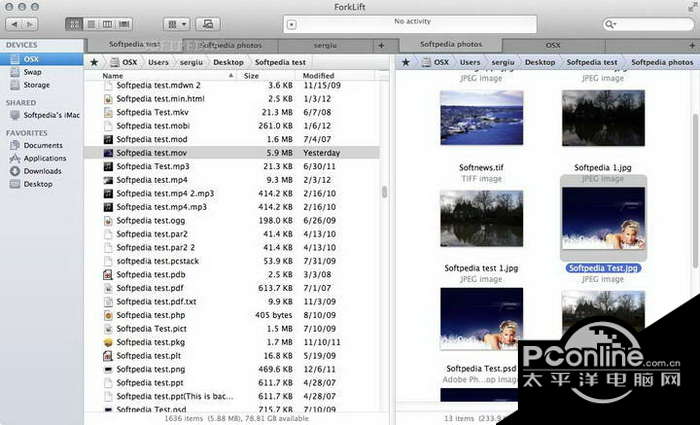Add a new tab in left pane
This screenshot has height=425, width=700.
coord(381,45)
